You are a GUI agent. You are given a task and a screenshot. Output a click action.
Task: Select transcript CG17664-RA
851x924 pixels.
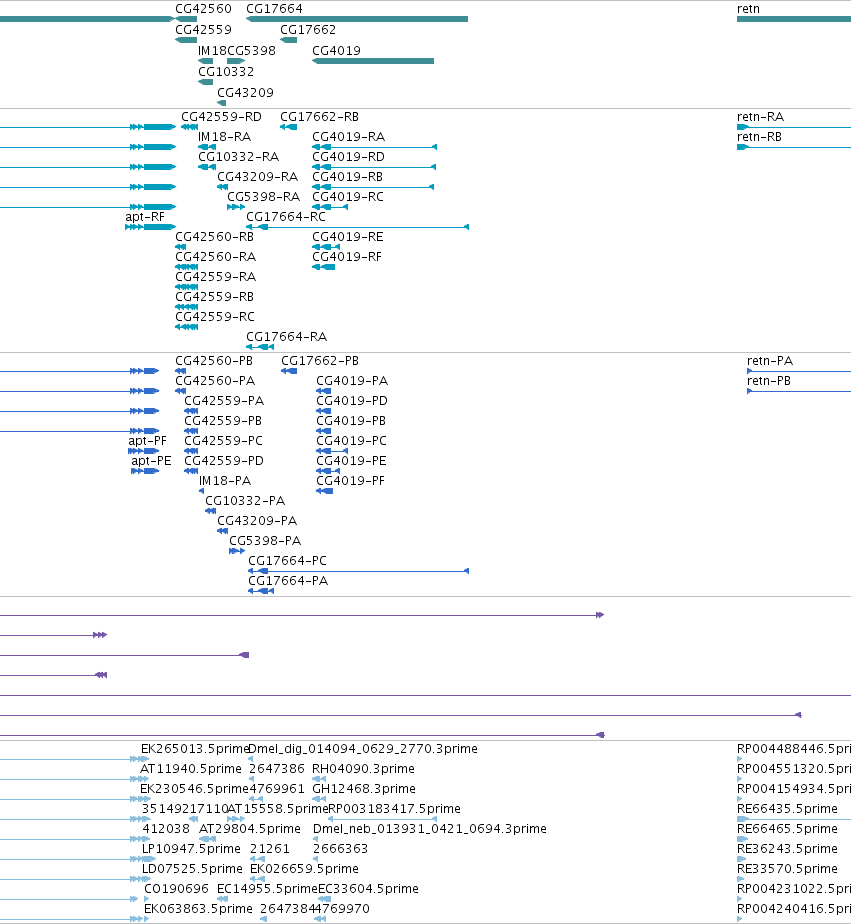point(286,337)
